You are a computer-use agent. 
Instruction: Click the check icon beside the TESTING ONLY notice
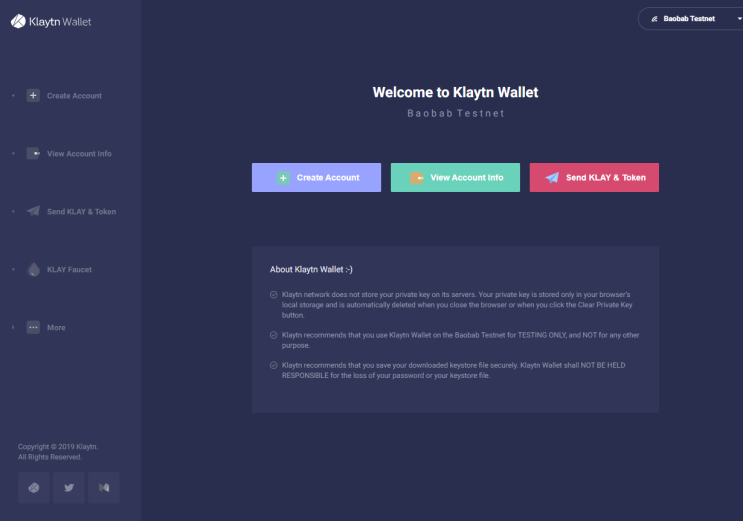coord(273,335)
